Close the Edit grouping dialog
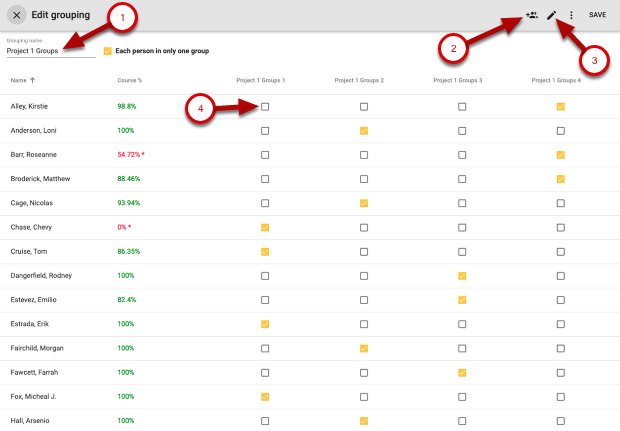 [x=17, y=15]
